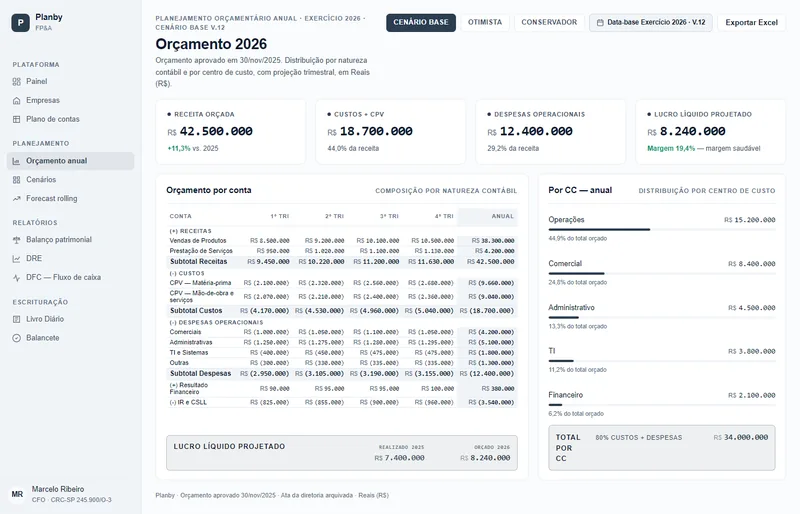Click Subtotal Custos row label
The image size is (800, 514).
point(196,310)
